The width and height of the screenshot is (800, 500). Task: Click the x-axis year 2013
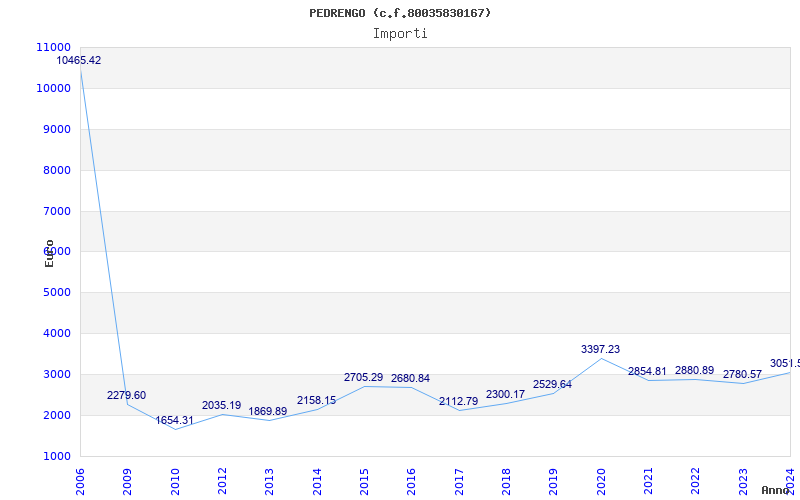coord(269,482)
